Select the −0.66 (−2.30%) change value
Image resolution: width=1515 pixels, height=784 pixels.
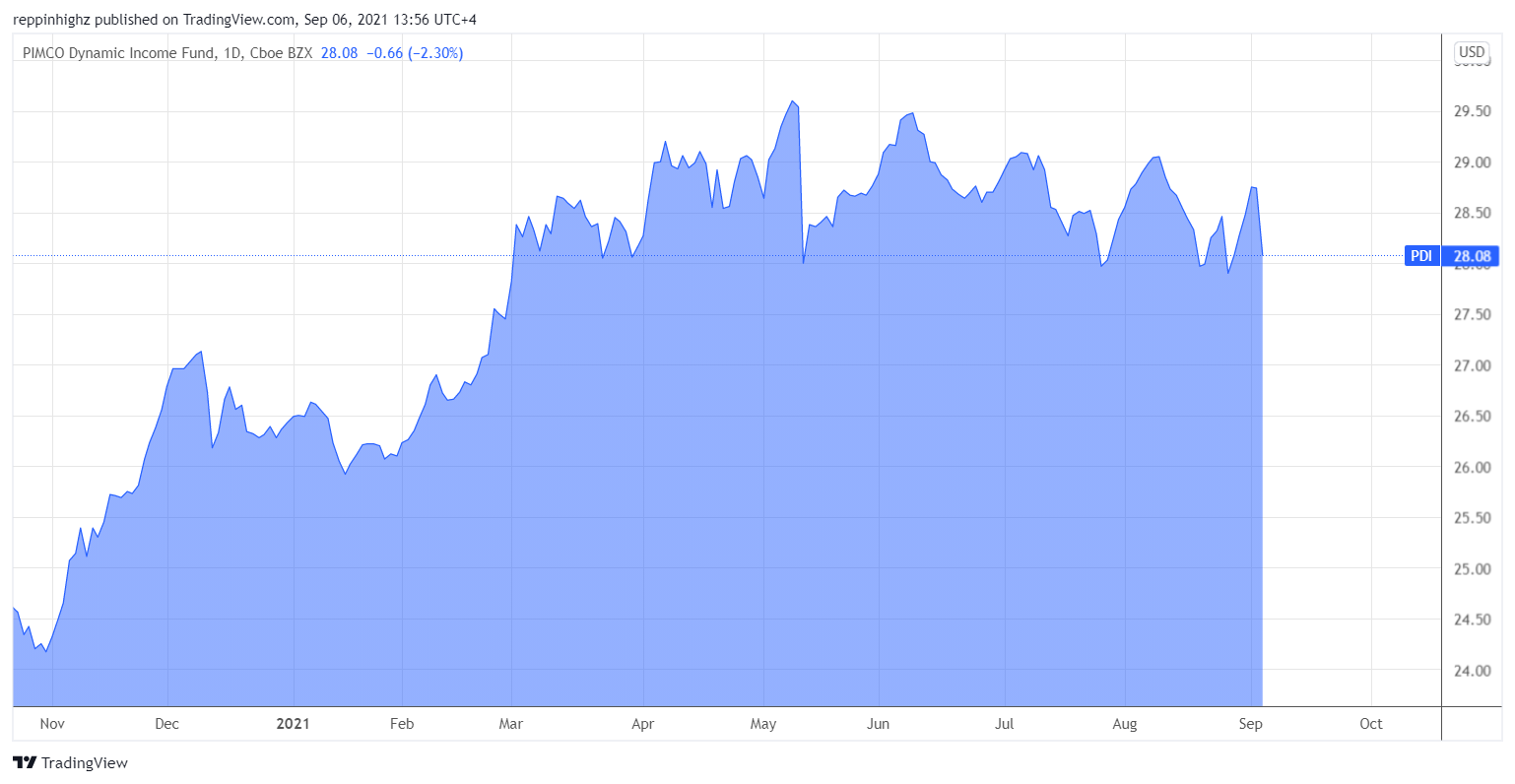click(415, 53)
